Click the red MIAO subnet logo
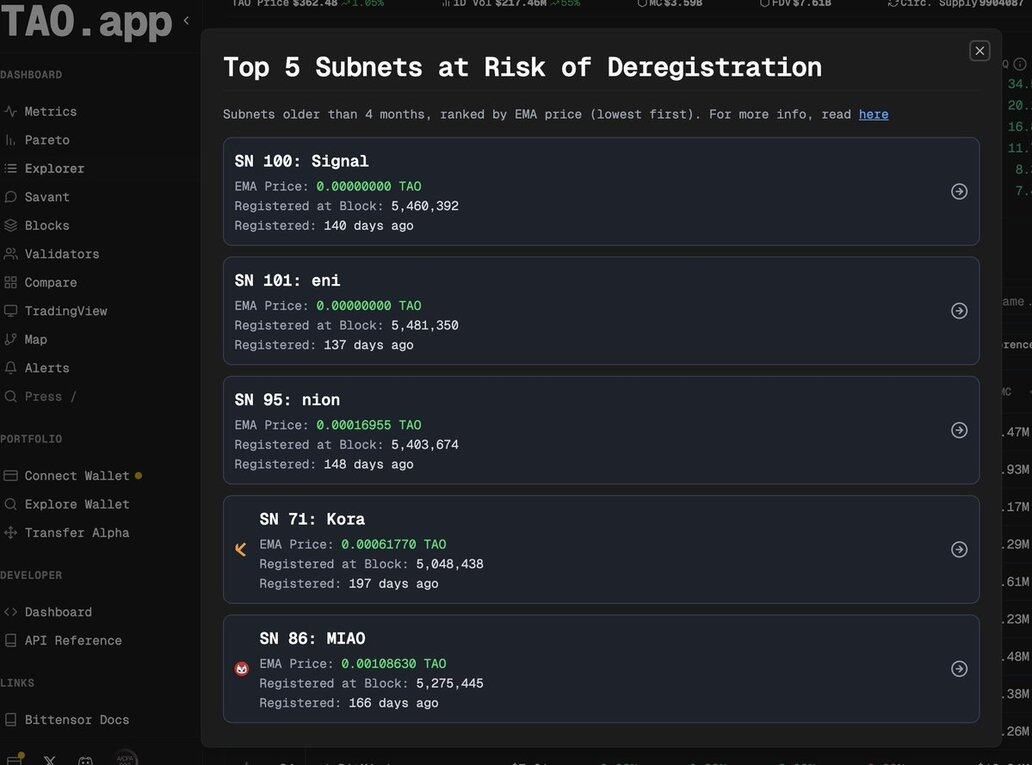Screen dimensions: 1032x765 coord(242,669)
